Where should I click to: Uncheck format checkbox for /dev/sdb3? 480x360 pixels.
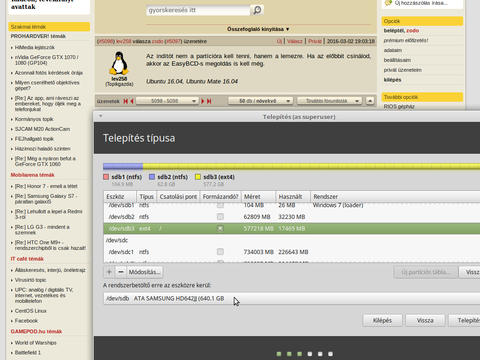click(x=220, y=228)
